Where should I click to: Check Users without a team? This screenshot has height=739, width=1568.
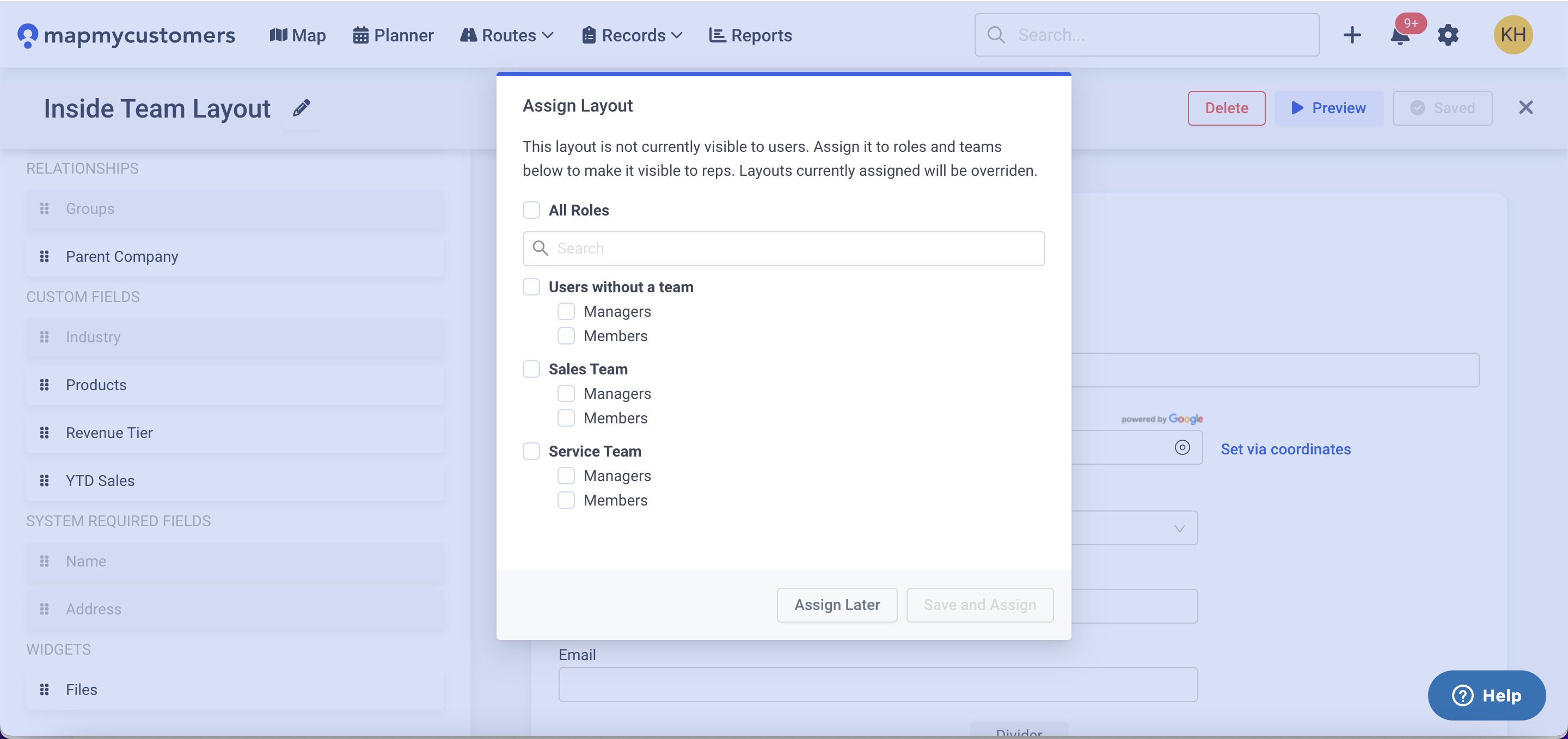tap(531, 287)
